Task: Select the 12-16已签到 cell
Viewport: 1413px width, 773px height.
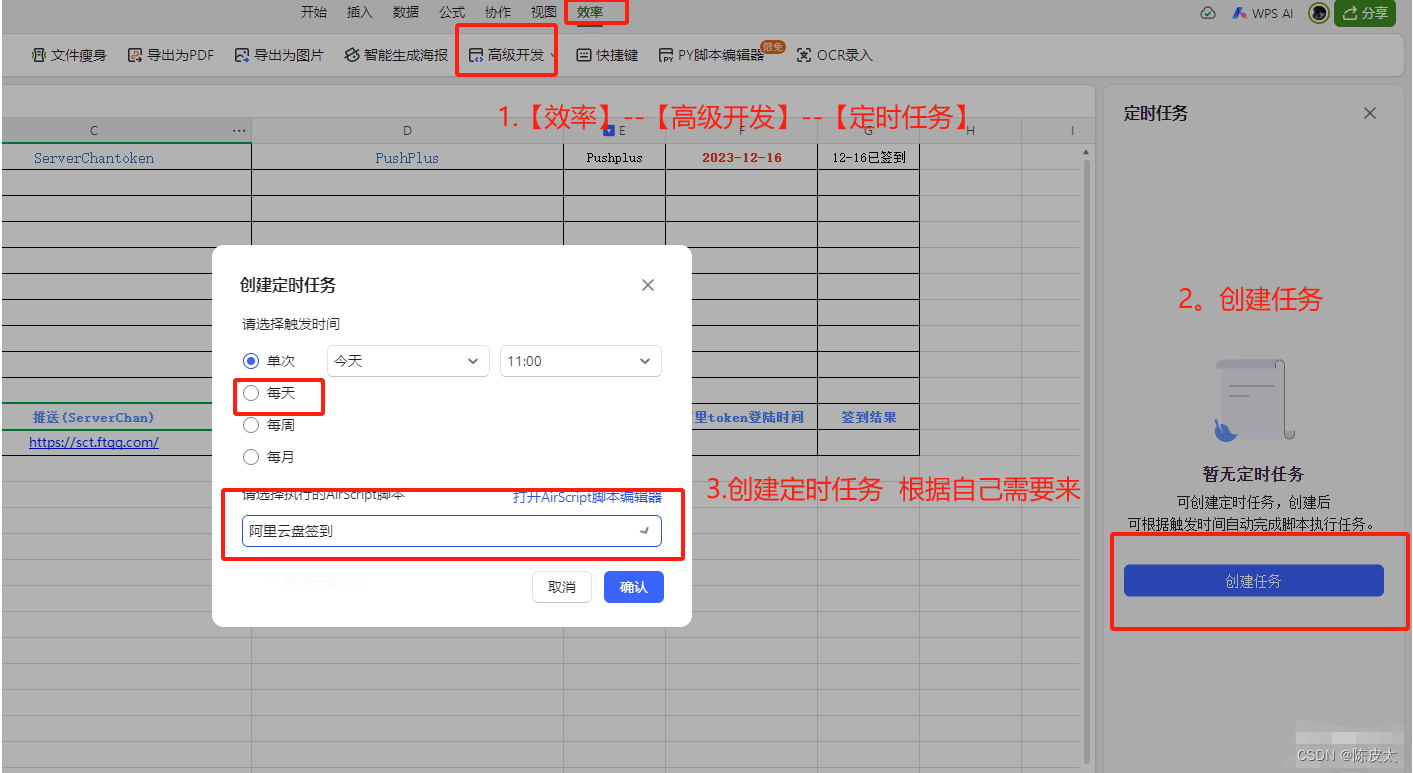Action: (868, 158)
